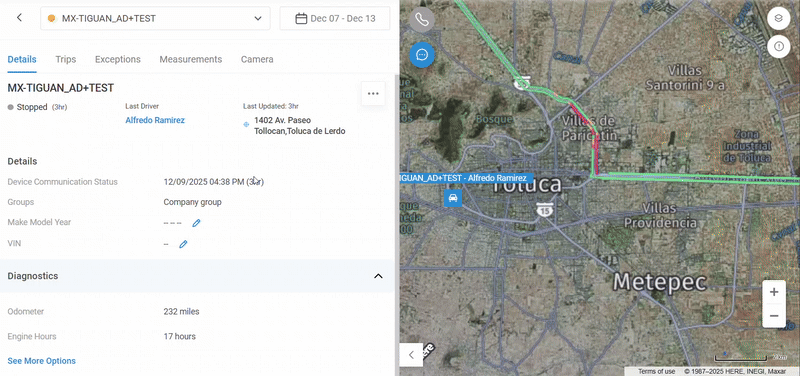Edit Make Model Year pencil icon
The image size is (800, 376).
tap(196, 223)
